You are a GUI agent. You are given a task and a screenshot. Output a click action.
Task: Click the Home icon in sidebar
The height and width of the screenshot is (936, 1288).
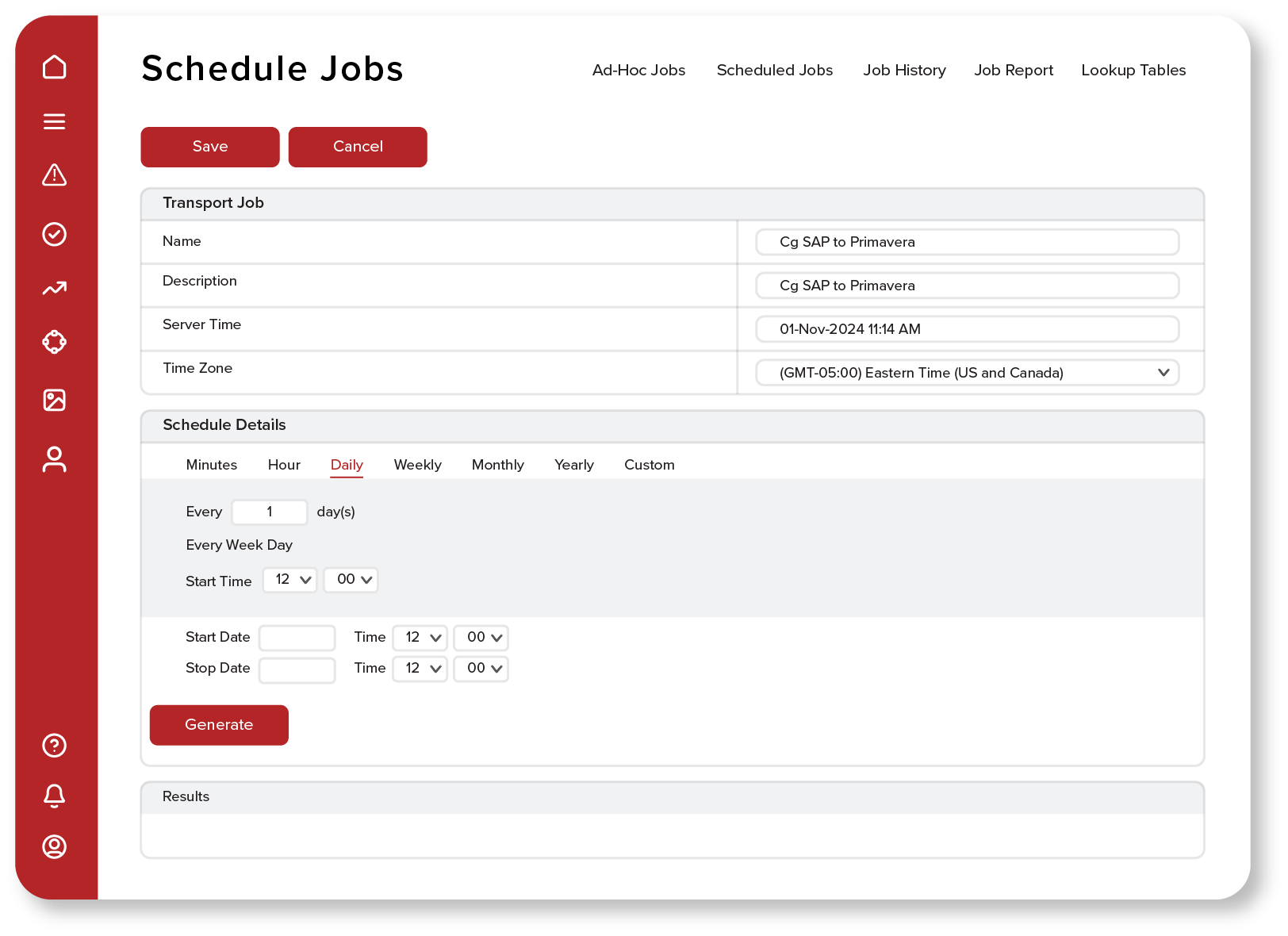[54, 67]
